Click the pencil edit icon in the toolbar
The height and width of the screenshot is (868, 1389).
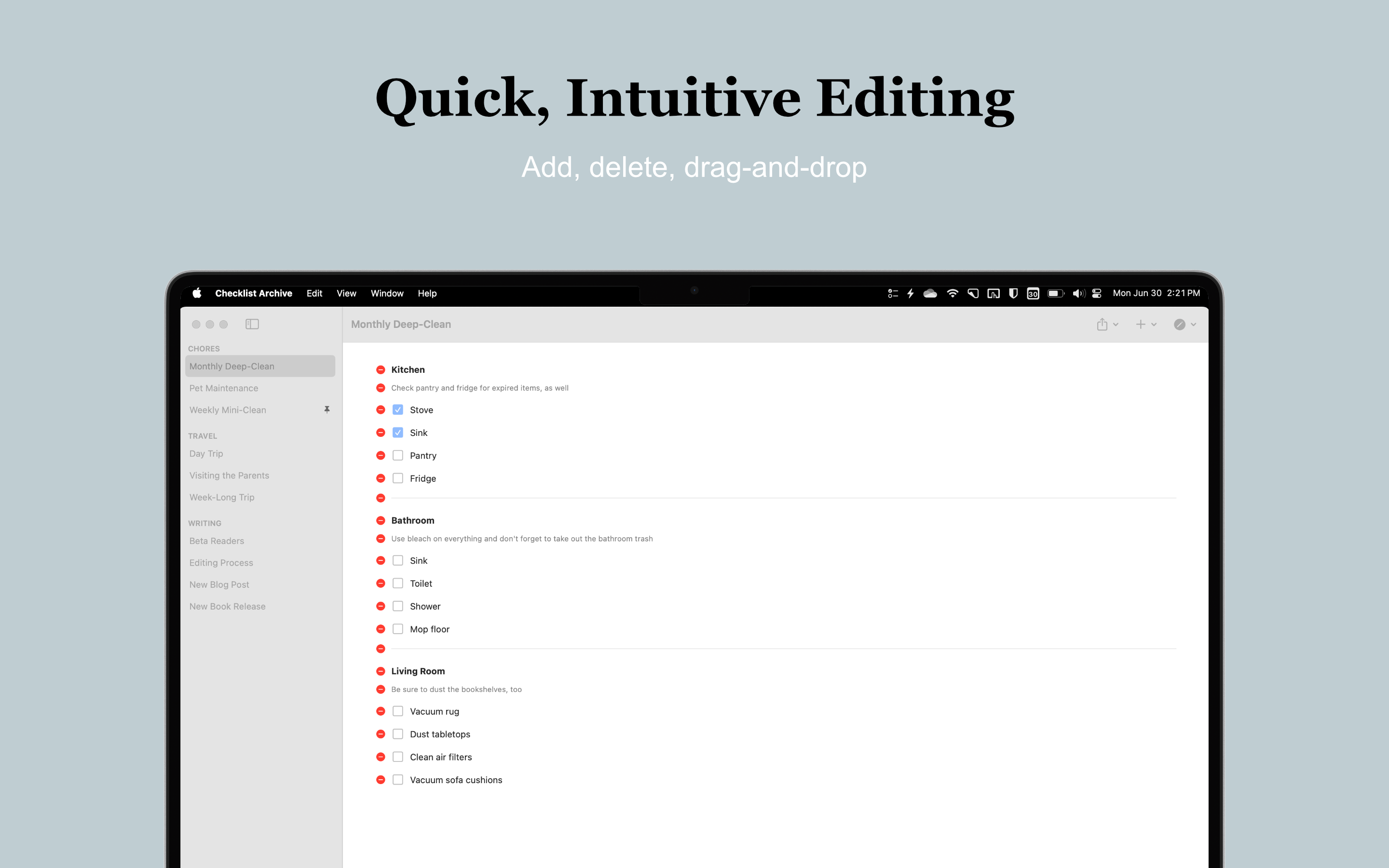click(1180, 325)
